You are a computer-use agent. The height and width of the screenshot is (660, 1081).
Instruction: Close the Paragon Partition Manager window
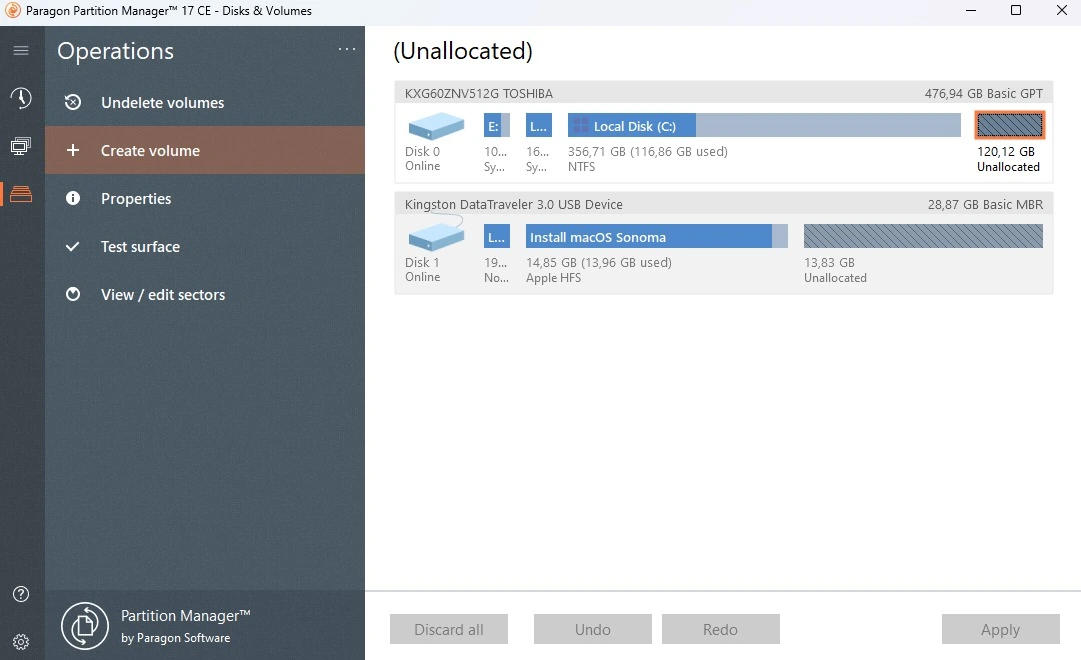[1062, 10]
